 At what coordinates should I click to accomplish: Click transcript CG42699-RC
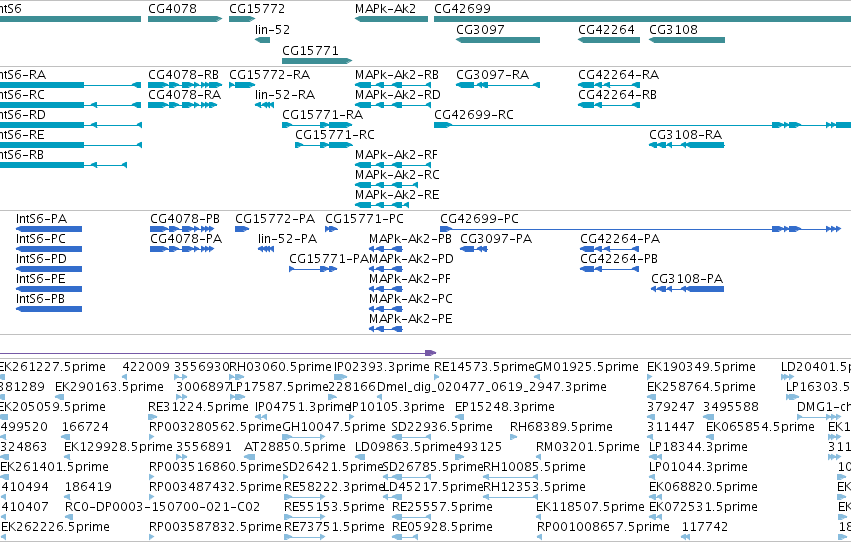pos(474,115)
